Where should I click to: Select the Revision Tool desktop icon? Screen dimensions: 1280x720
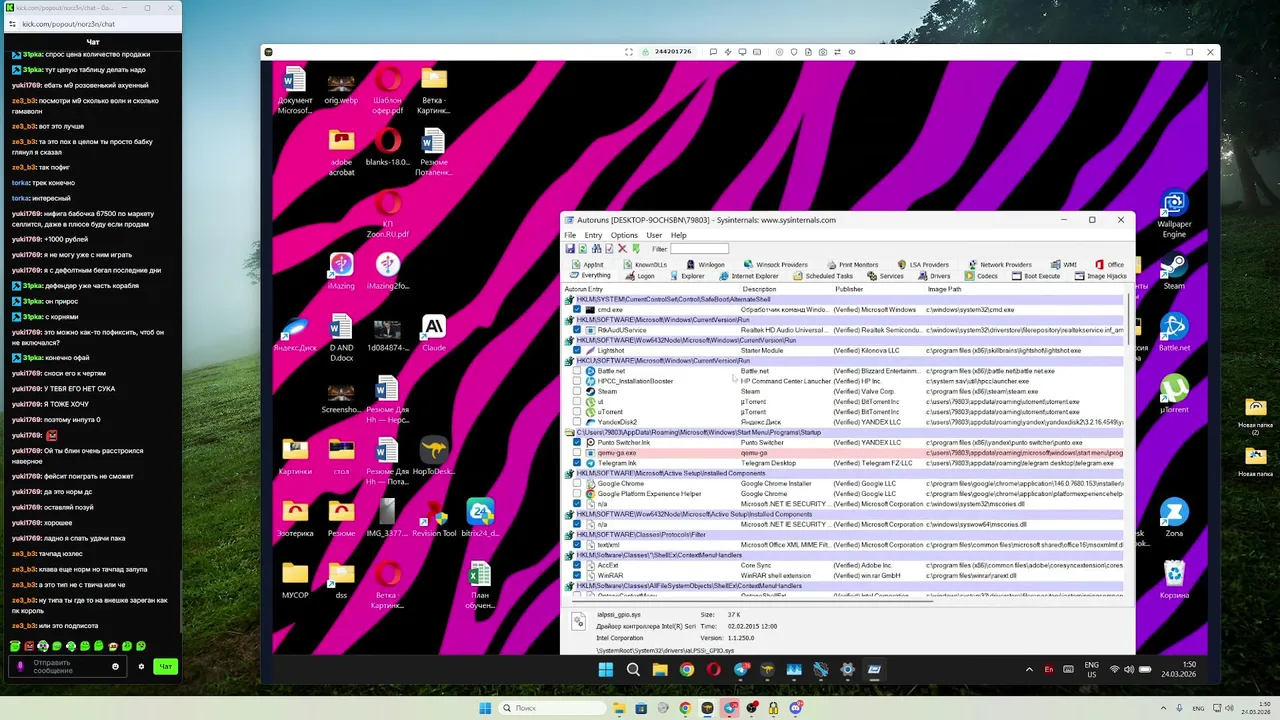[x=434, y=518]
